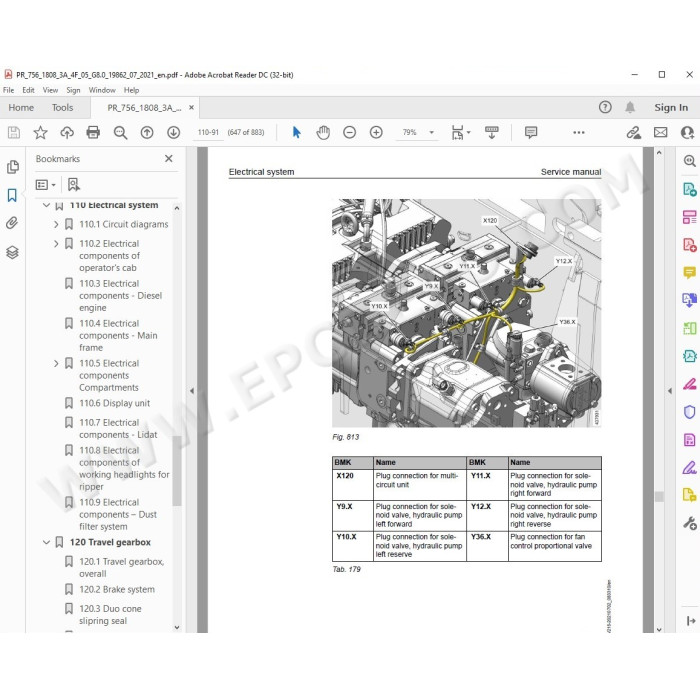Zoom out with the minus button

tap(350, 132)
